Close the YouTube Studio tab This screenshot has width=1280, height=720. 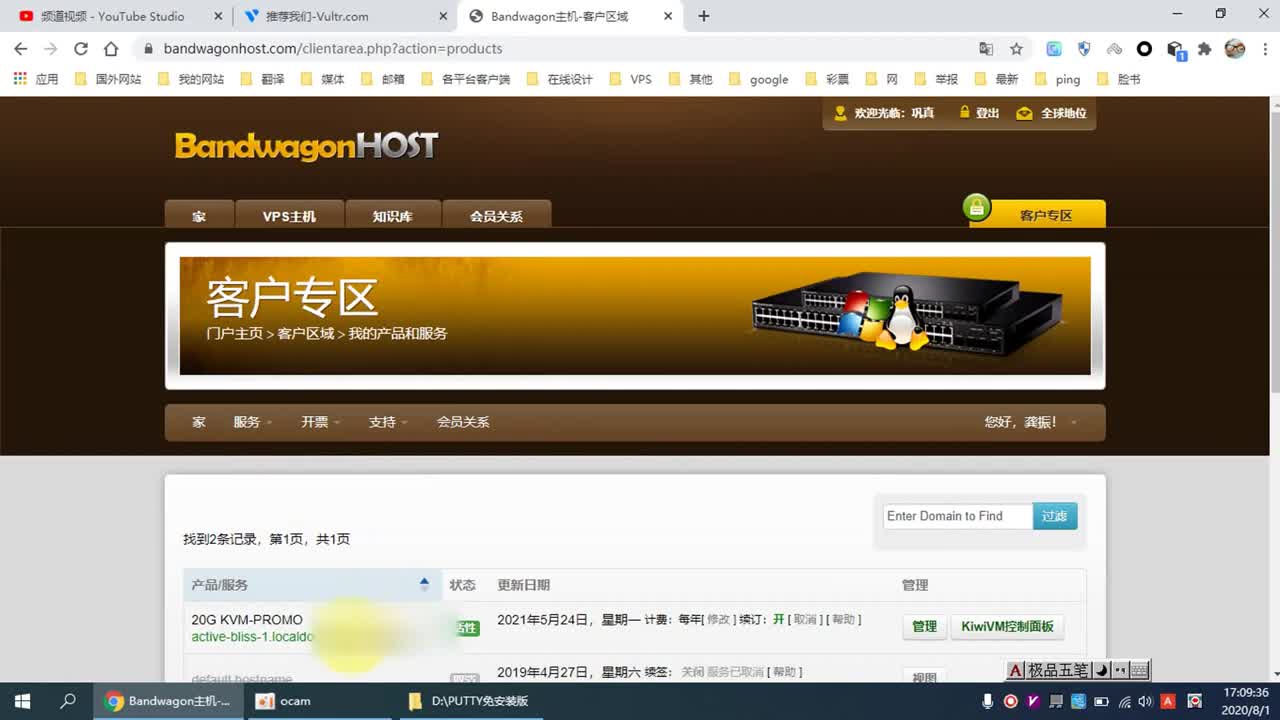[x=218, y=16]
